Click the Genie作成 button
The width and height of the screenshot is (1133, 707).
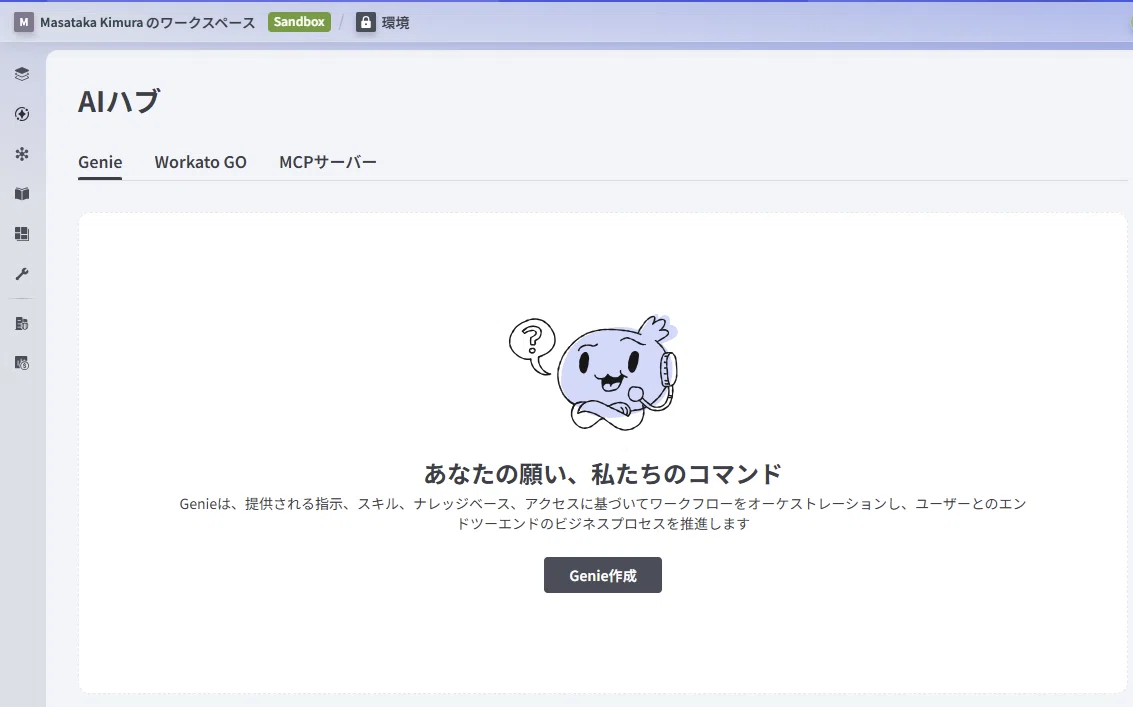(x=603, y=575)
